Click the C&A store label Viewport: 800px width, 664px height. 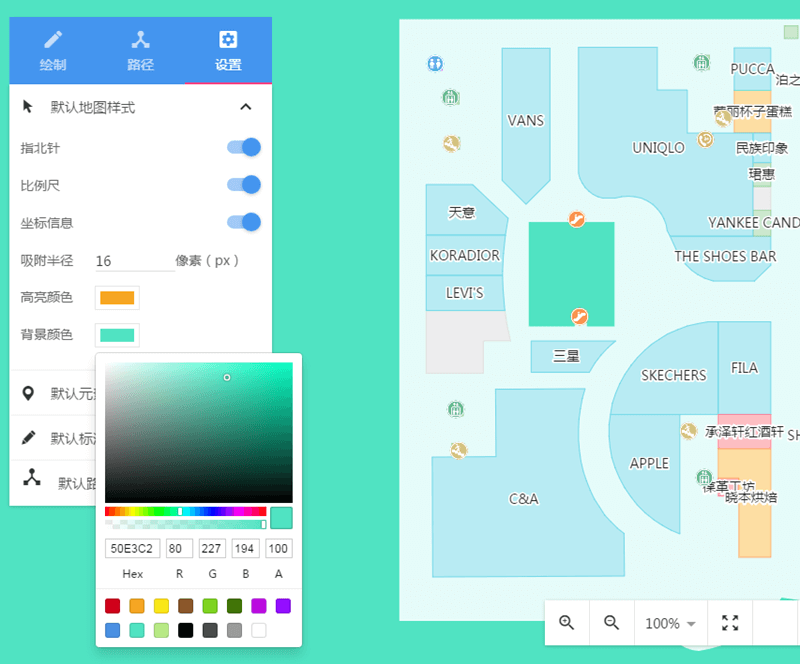pos(523,499)
